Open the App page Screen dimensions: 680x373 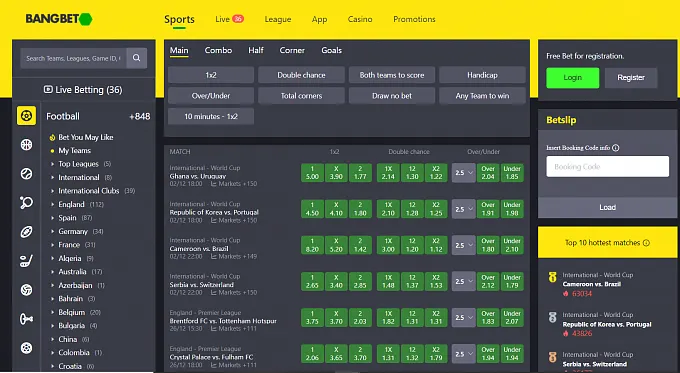pos(319,19)
